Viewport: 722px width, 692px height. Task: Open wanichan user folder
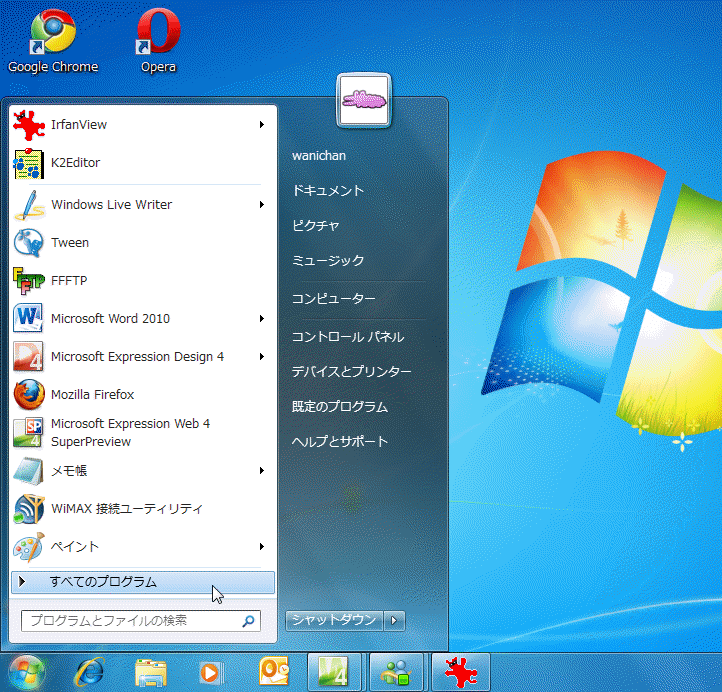319,156
